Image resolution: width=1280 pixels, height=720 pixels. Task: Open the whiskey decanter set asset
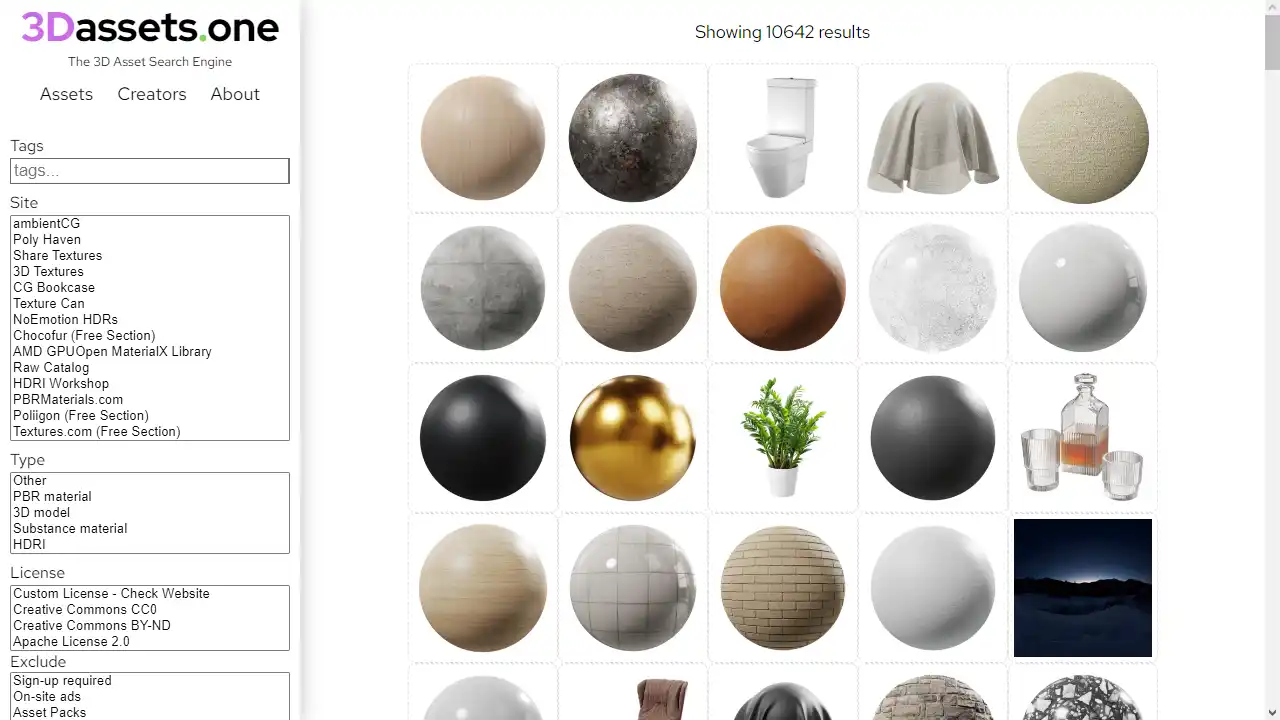tap(1082, 437)
